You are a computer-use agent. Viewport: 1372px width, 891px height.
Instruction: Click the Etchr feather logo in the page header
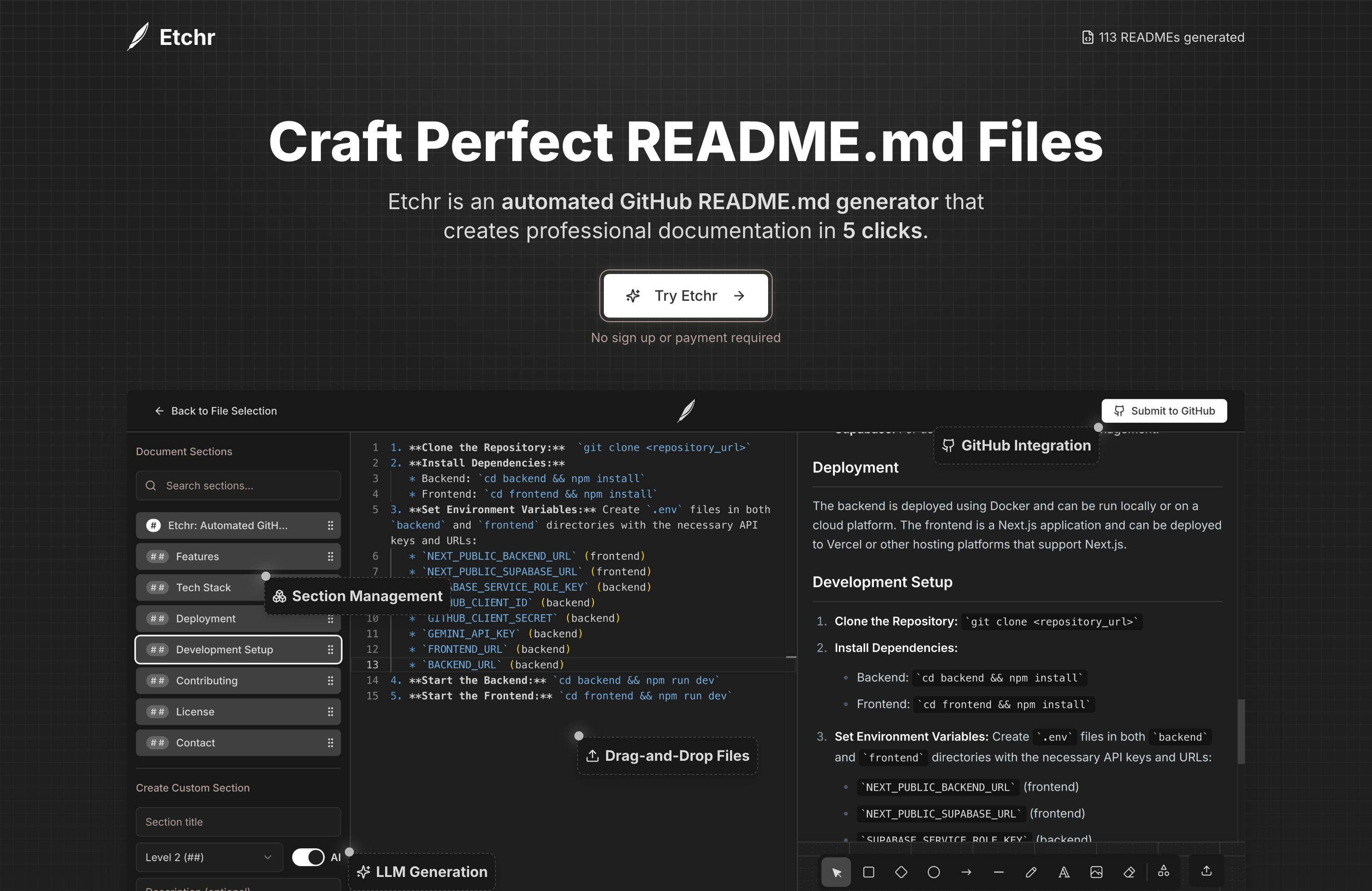point(138,37)
